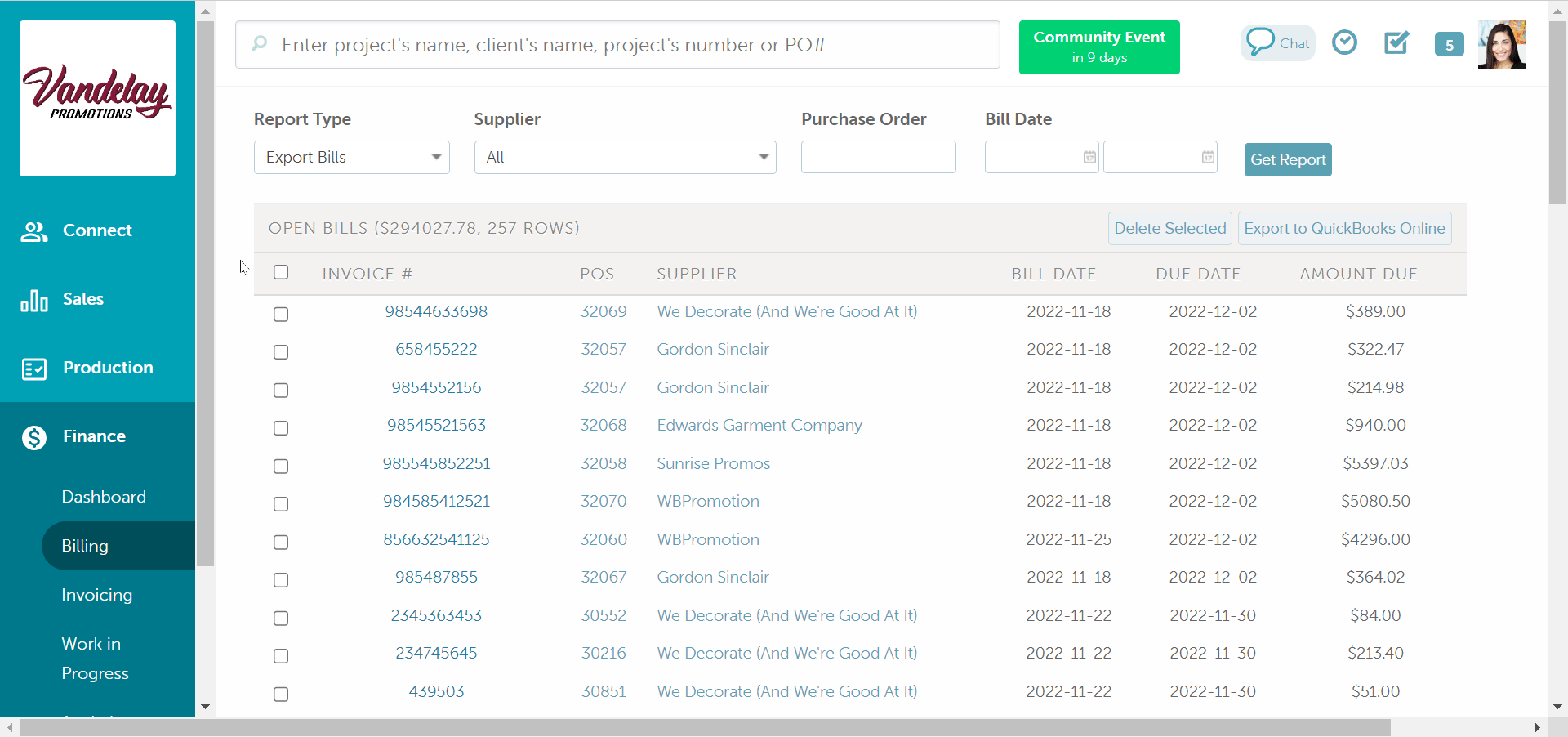Open the Production sidebar menu
The height and width of the screenshot is (737, 1568).
tap(108, 368)
